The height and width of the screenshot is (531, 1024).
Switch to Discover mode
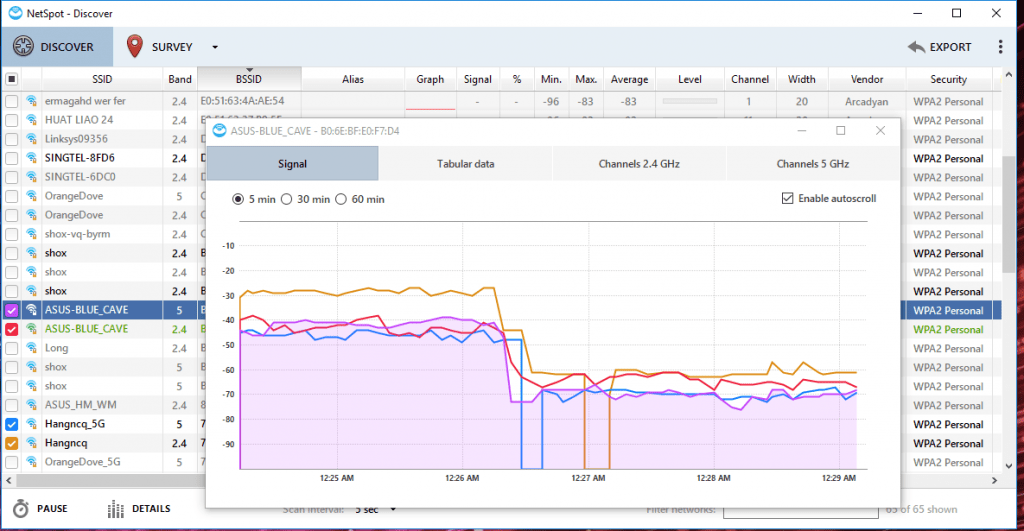tap(57, 47)
